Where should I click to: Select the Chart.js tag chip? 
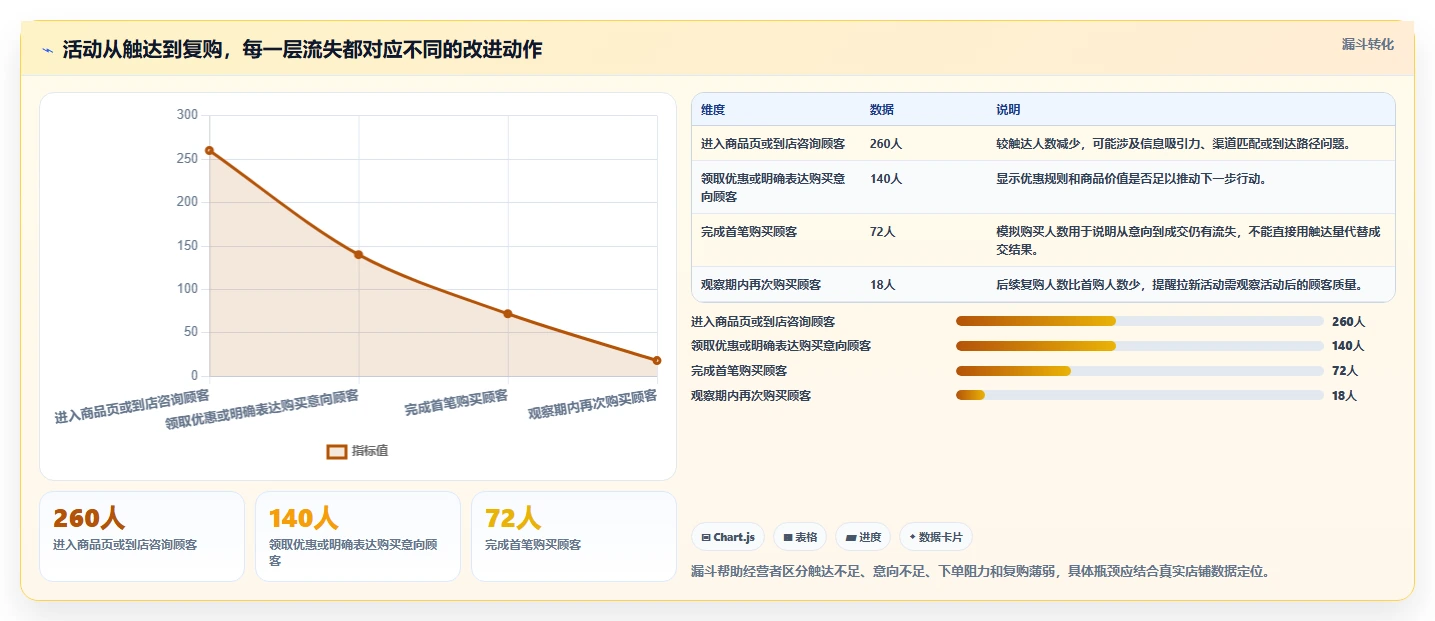point(728,537)
